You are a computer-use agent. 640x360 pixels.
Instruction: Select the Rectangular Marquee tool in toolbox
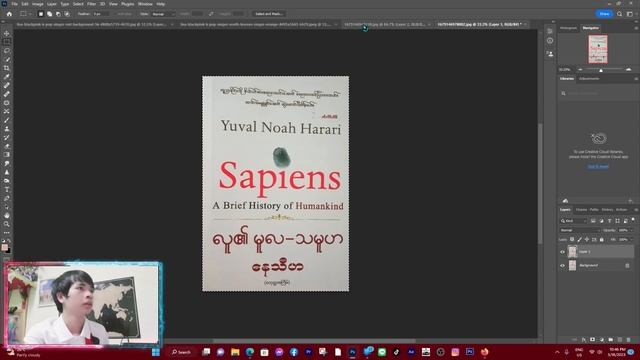(x=7, y=42)
